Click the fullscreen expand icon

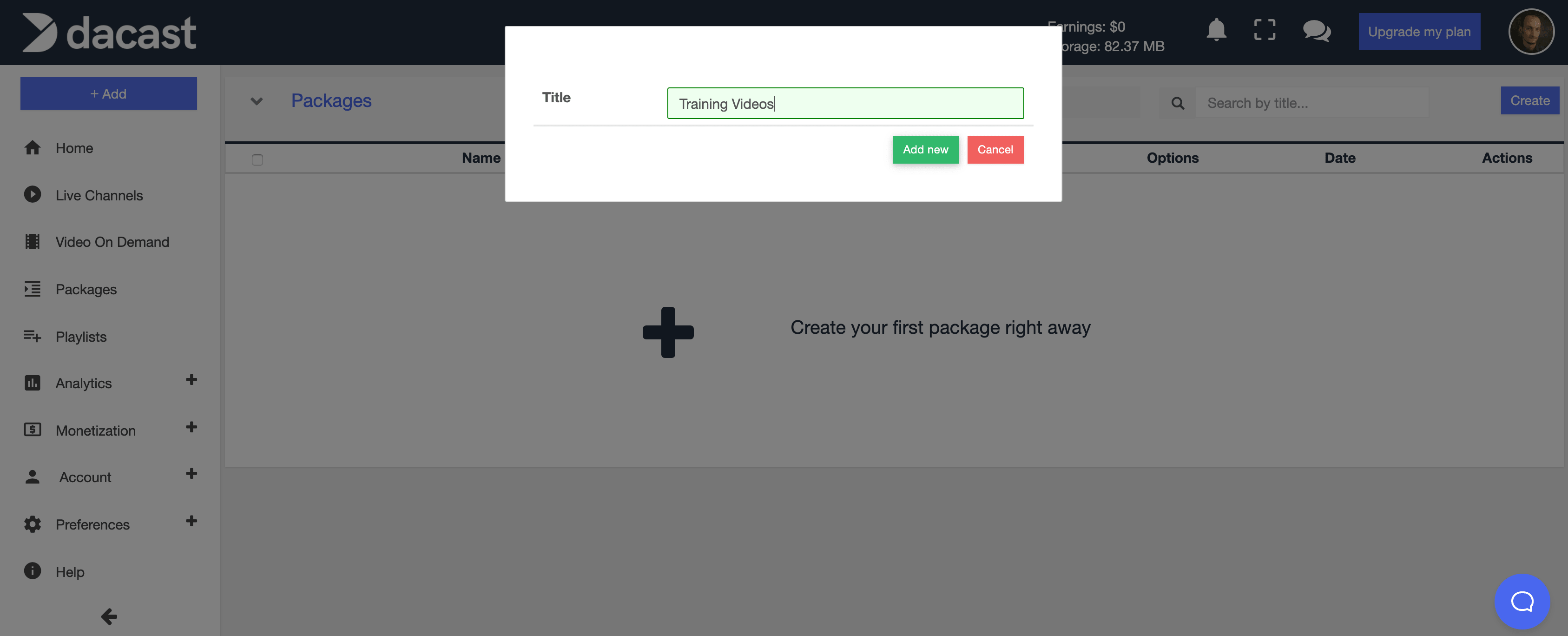(1265, 30)
